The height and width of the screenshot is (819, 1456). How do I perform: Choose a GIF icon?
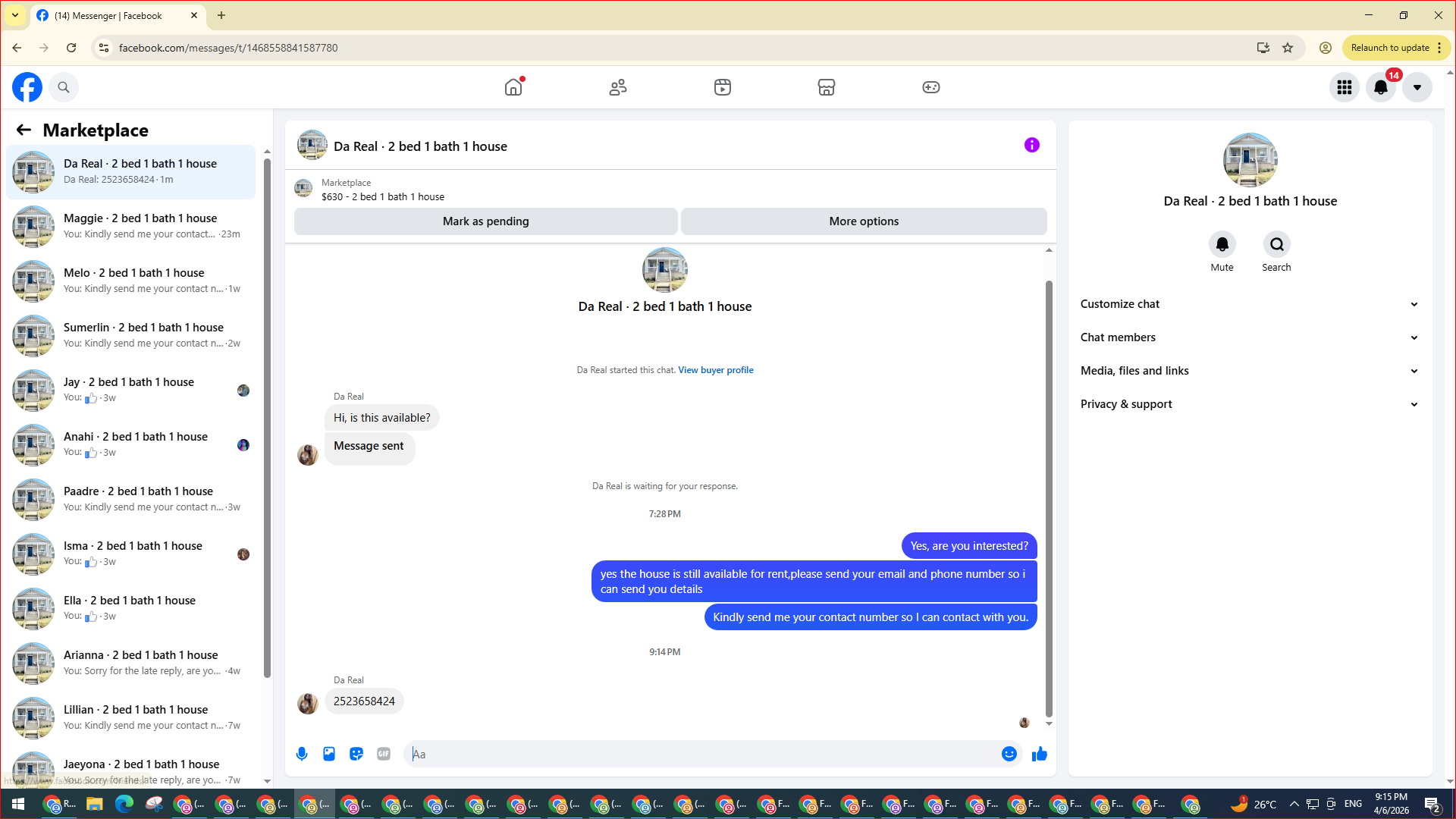[x=384, y=754]
